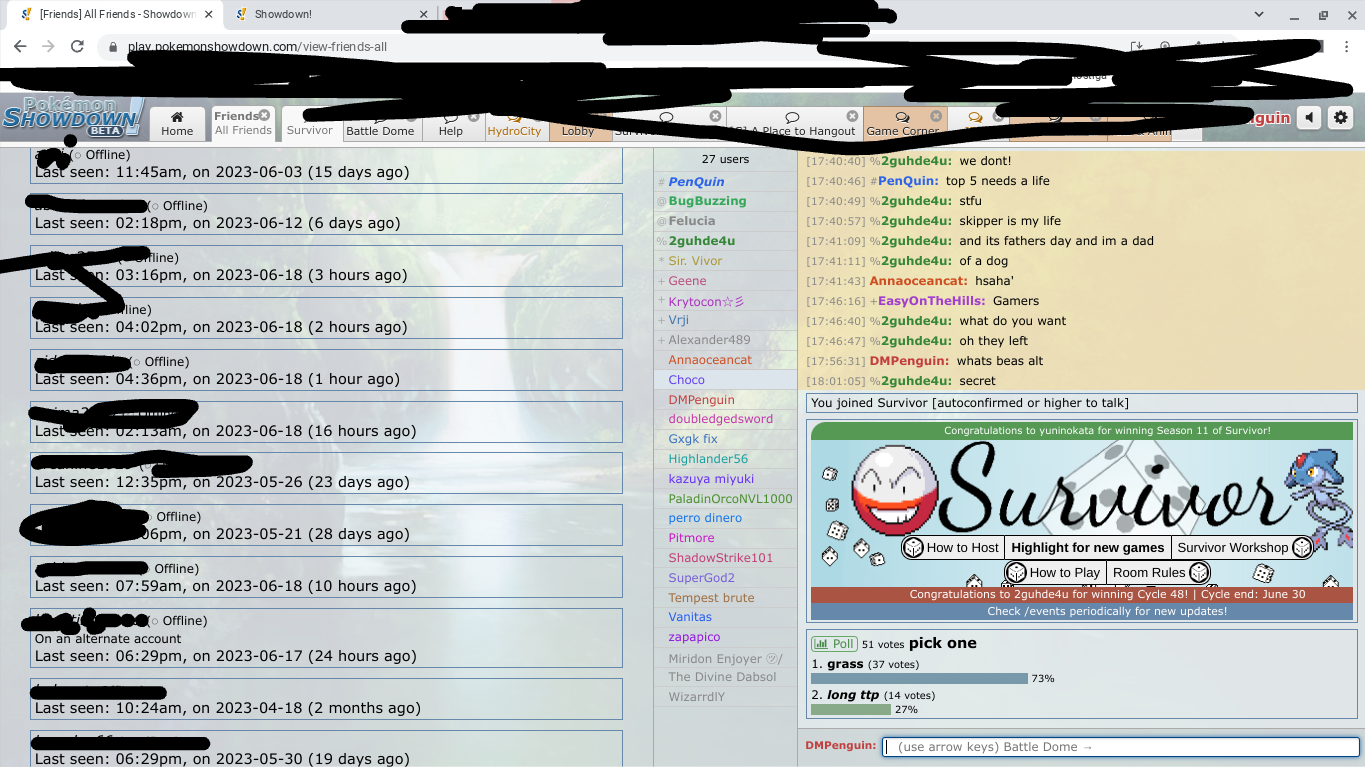The height and width of the screenshot is (767, 1365).
Task: Select ShadowStrike101 in the user list
Action: tap(720, 558)
